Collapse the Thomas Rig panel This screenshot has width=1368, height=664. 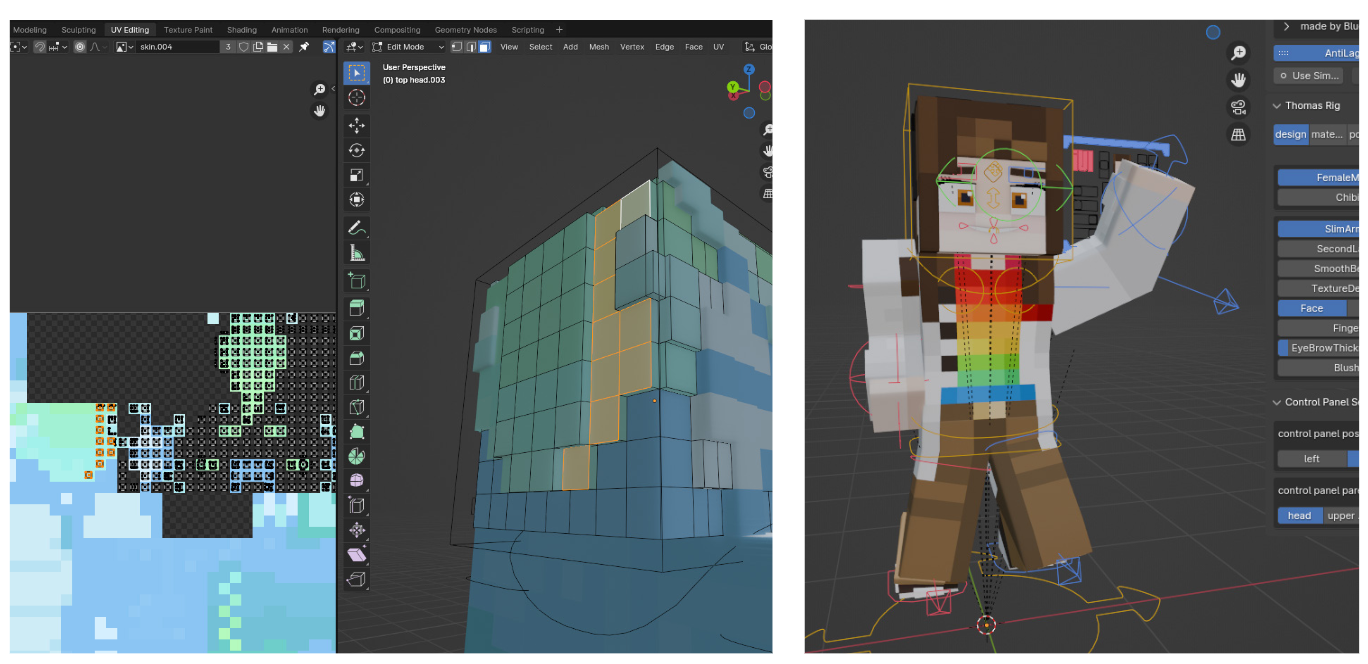1277,105
